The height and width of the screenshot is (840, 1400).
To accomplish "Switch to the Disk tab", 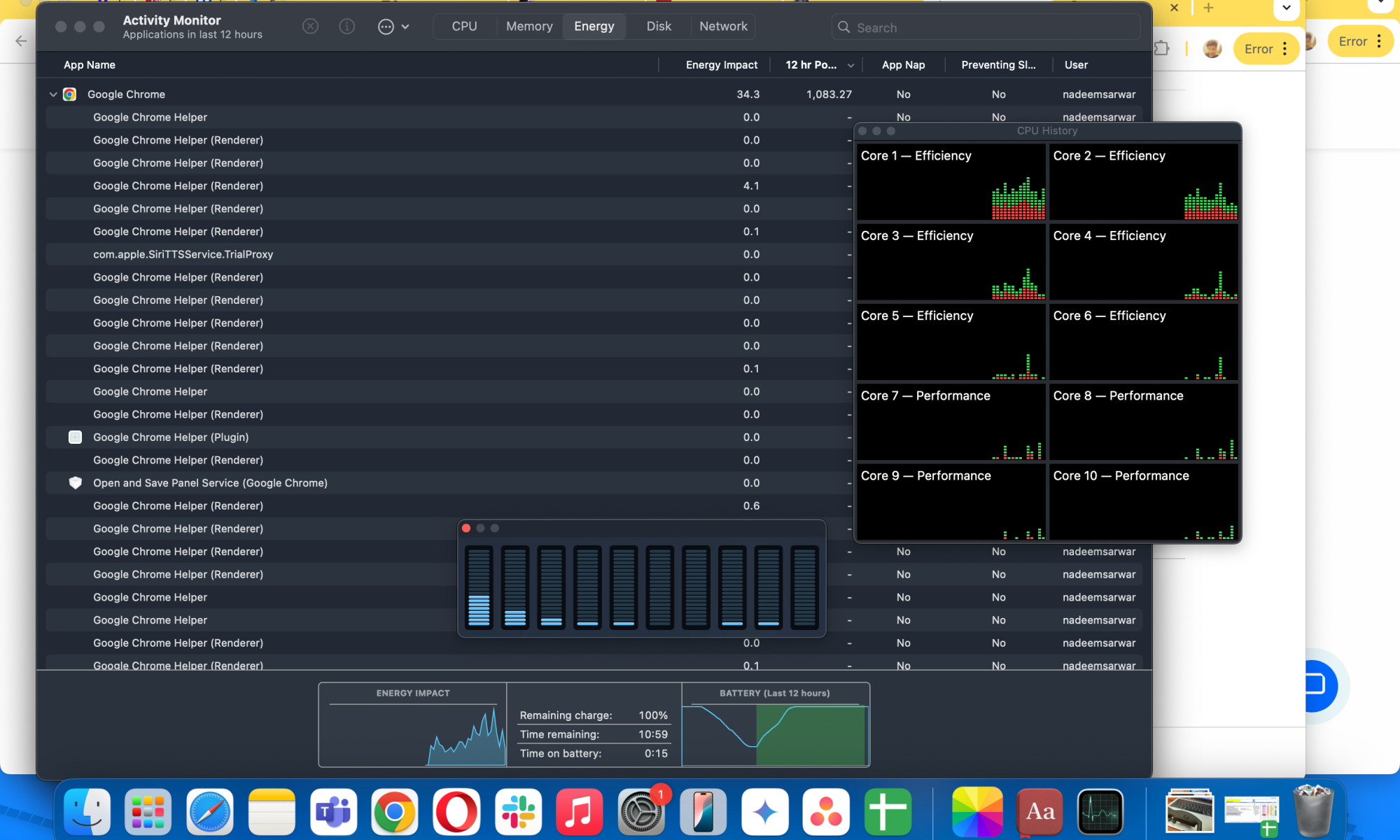I will click(658, 26).
